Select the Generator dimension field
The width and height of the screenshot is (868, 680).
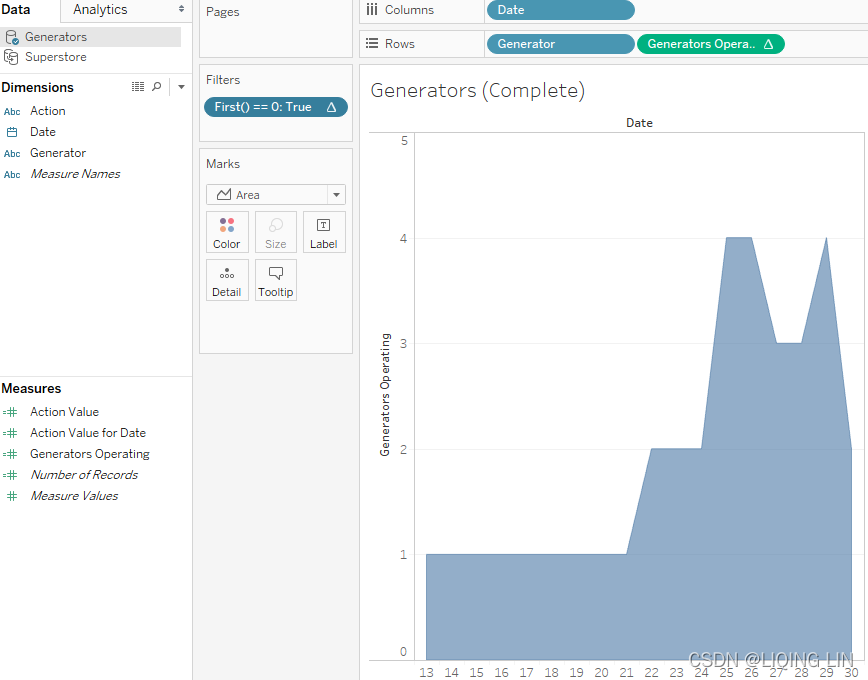[58, 153]
